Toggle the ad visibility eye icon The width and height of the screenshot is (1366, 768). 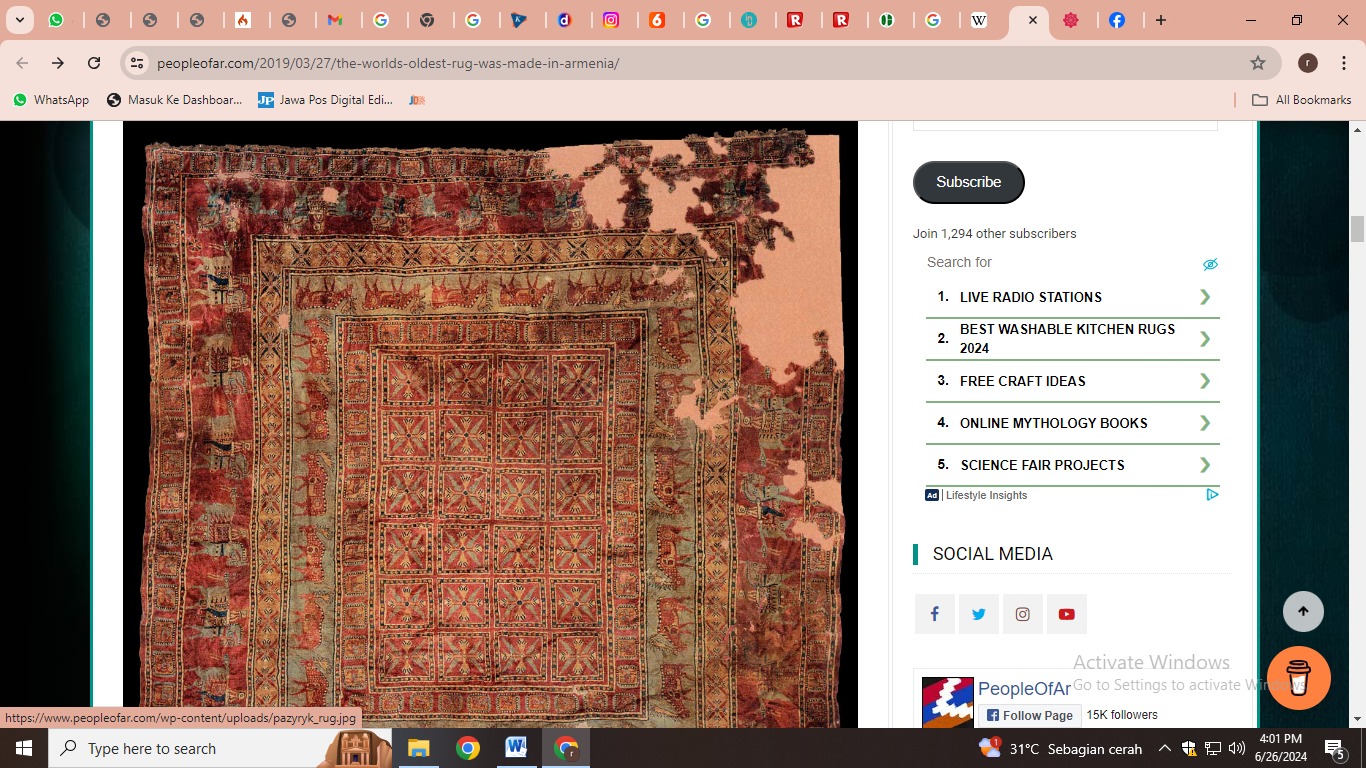(1210, 264)
